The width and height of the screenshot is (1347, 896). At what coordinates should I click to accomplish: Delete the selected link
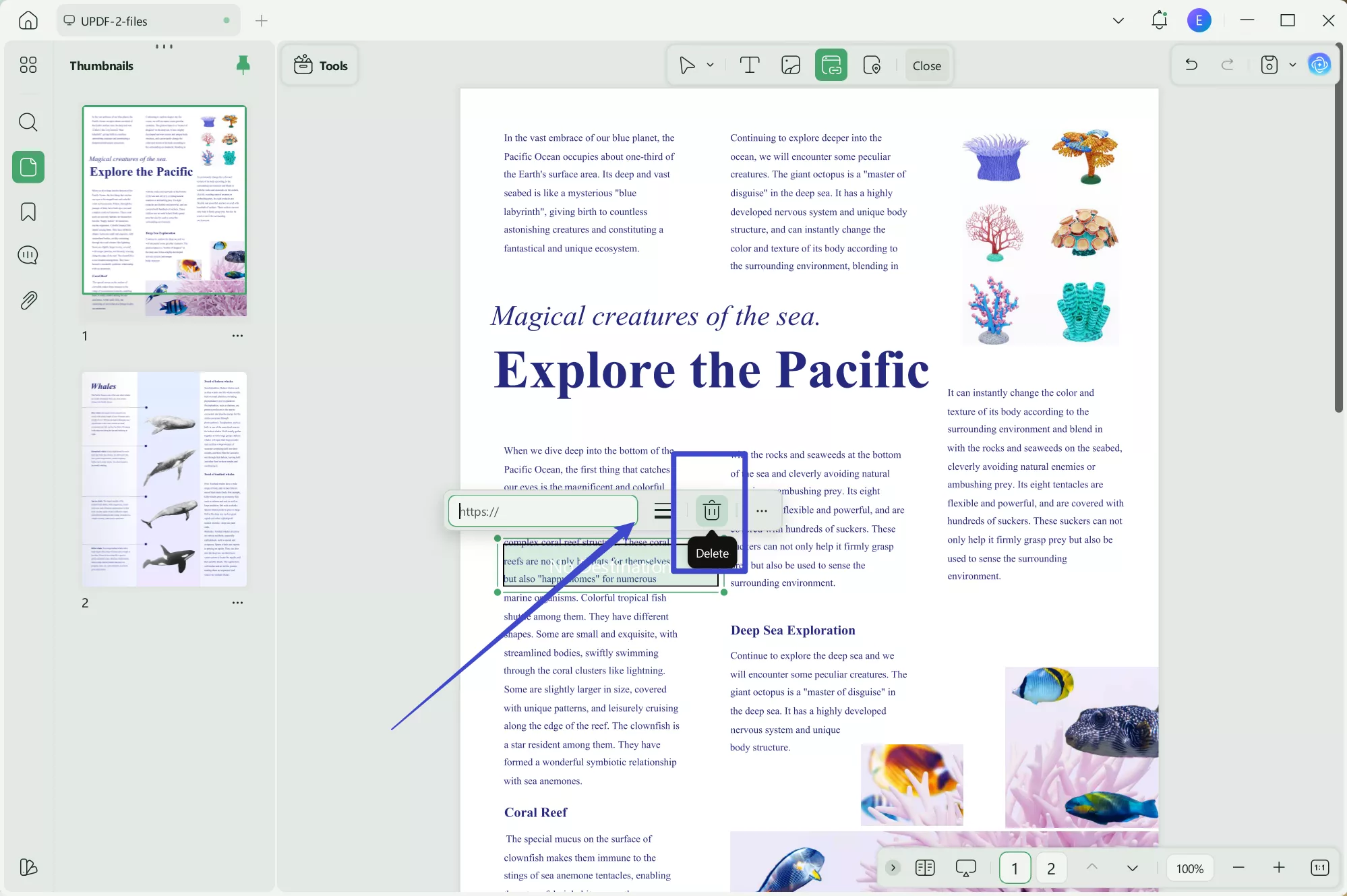click(711, 511)
